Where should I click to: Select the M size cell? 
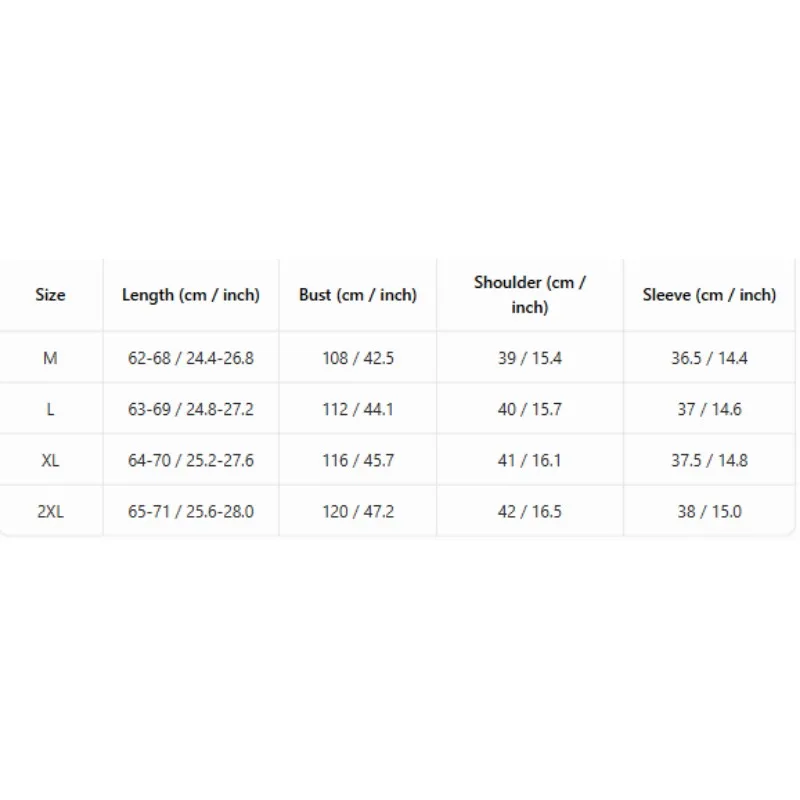coord(50,358)
